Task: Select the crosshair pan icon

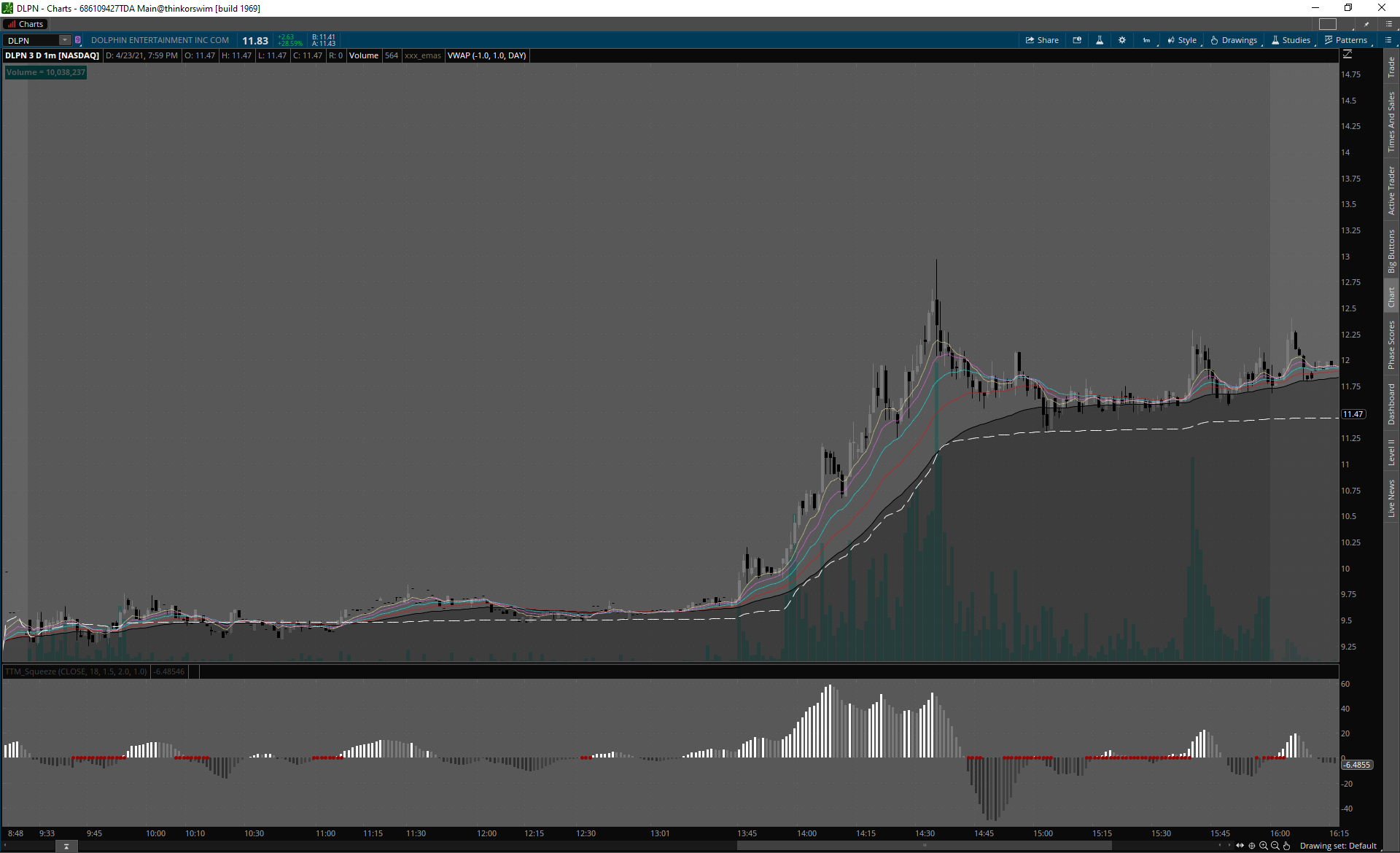Action: tap(1252, 846)
